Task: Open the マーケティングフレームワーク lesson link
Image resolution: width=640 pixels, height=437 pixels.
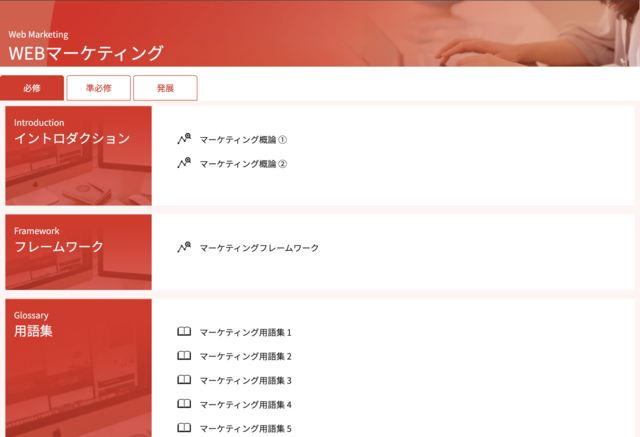Action: 259,248
